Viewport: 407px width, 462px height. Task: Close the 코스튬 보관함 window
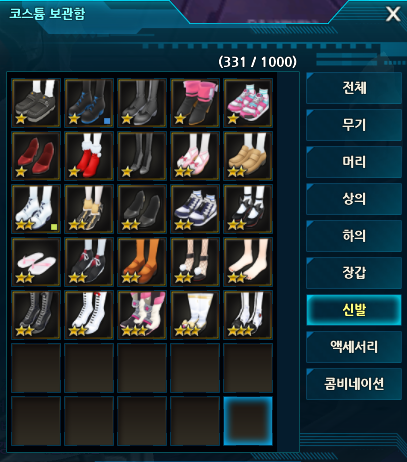click(x=393, y=14)
